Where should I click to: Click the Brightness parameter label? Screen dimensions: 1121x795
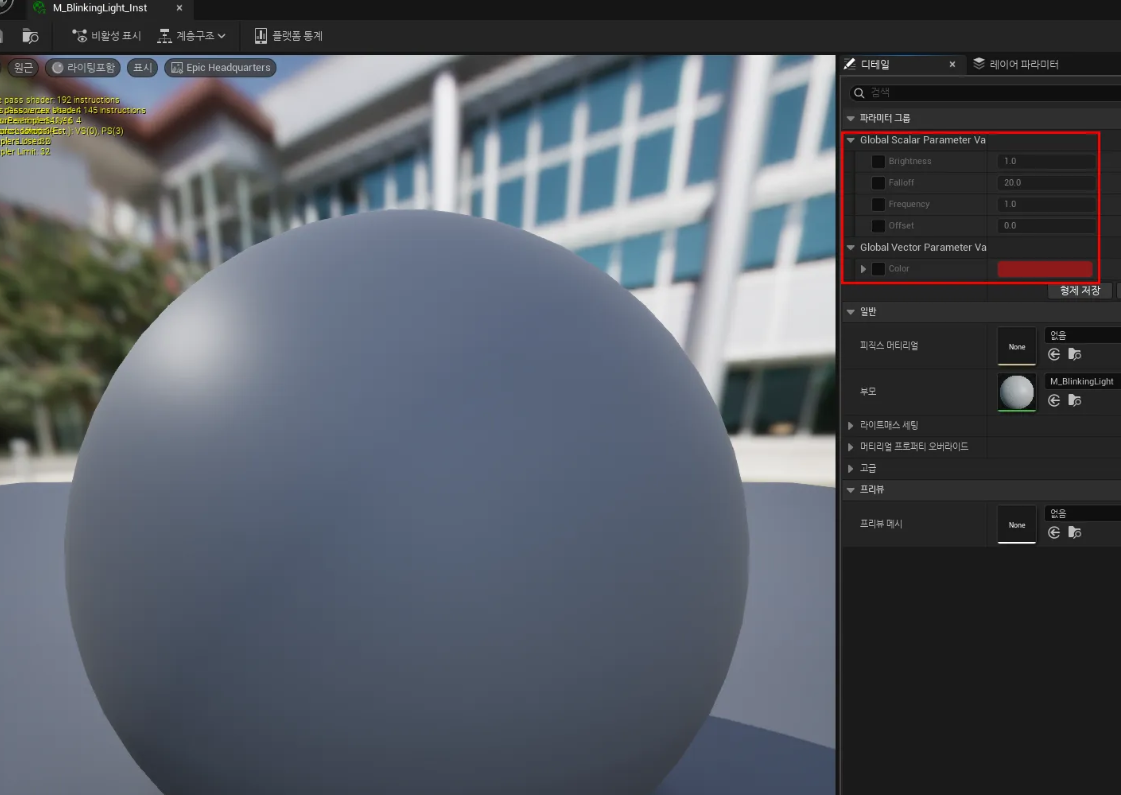click(x=909, y=162)
